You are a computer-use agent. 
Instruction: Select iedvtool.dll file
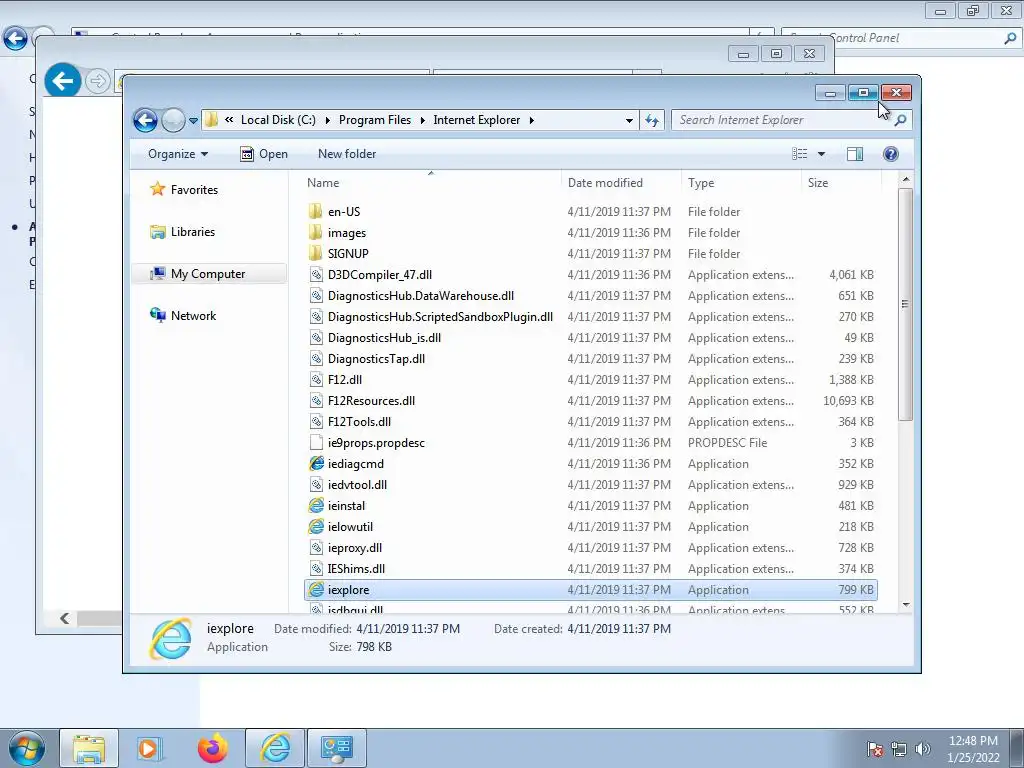click(357, 485)
